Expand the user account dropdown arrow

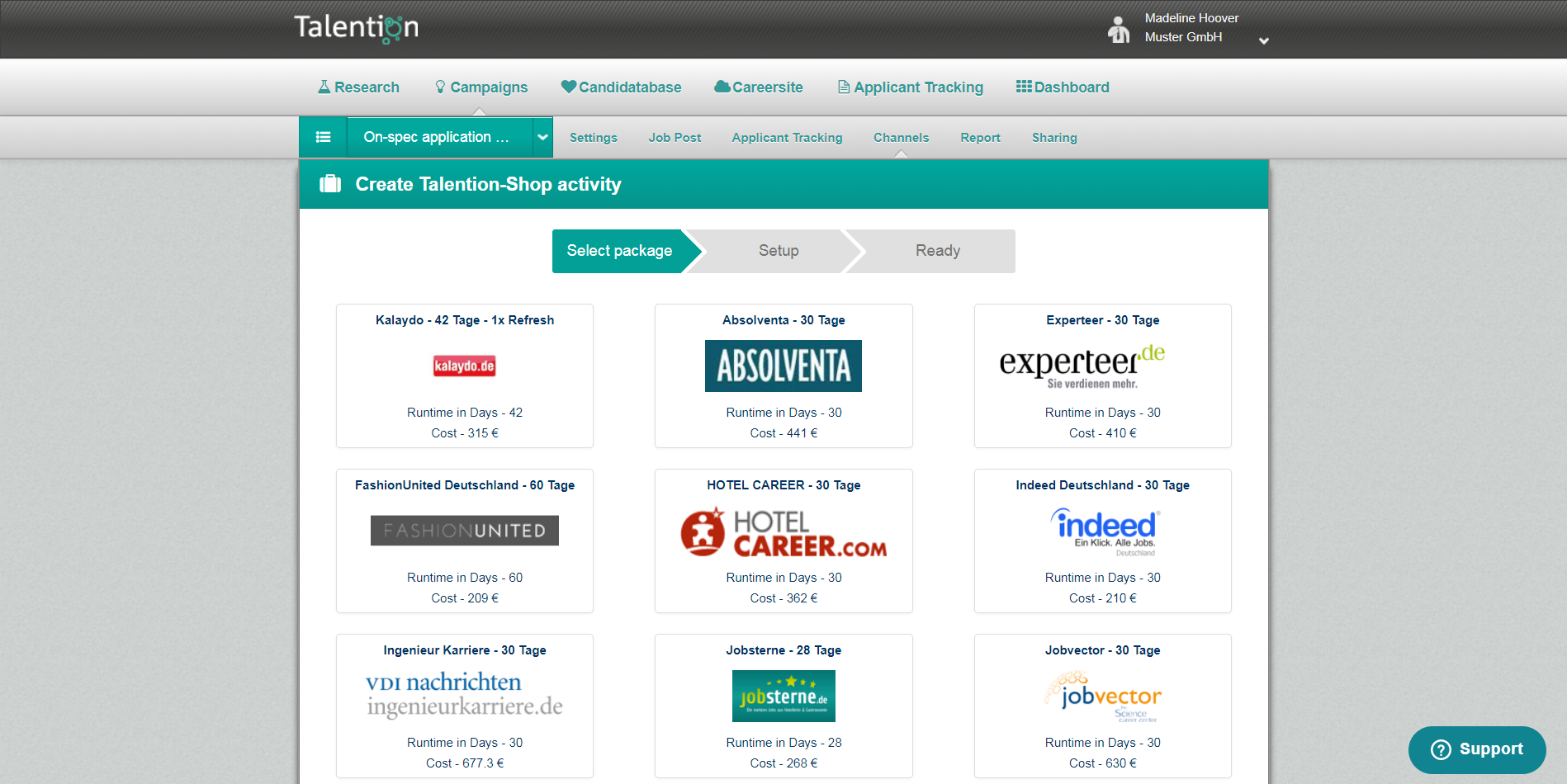[x=1263, y=40]
